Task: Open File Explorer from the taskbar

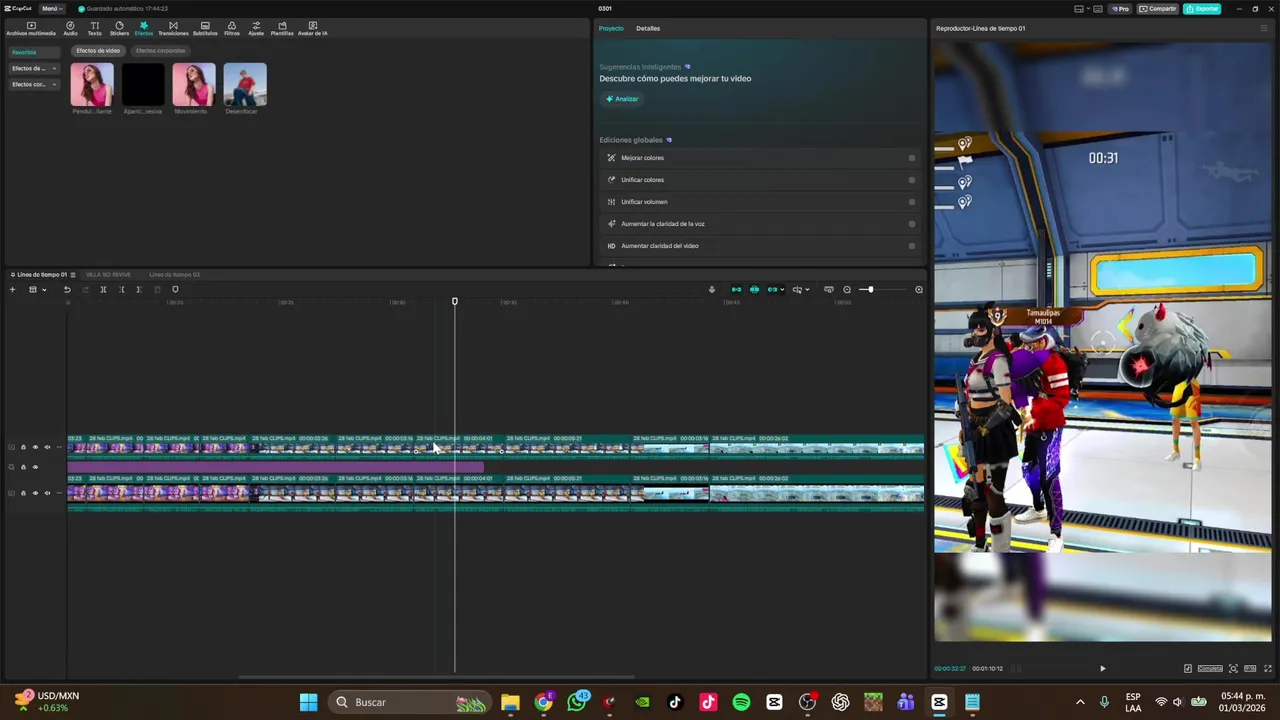Action: (510, 702)
